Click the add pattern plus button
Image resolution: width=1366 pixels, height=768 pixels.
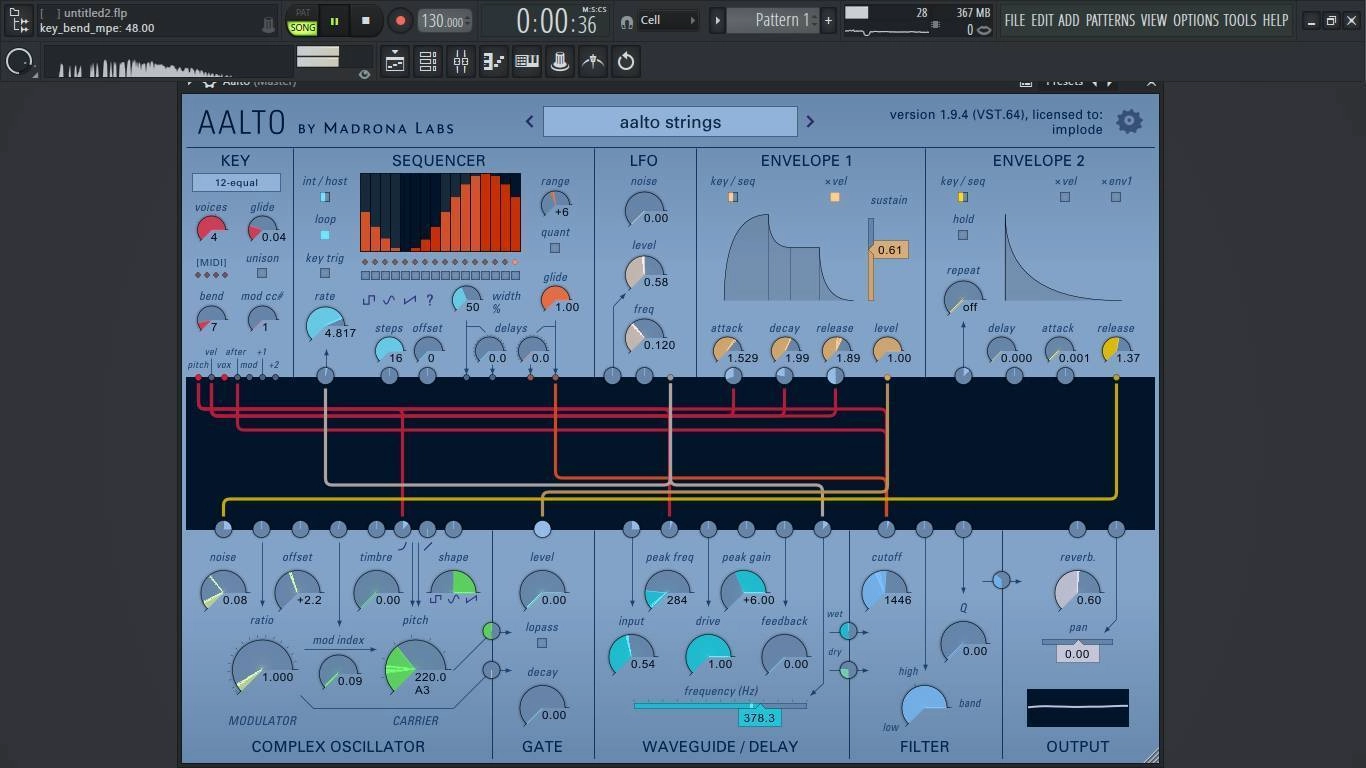pyautogui.click(x=828, y=20)
